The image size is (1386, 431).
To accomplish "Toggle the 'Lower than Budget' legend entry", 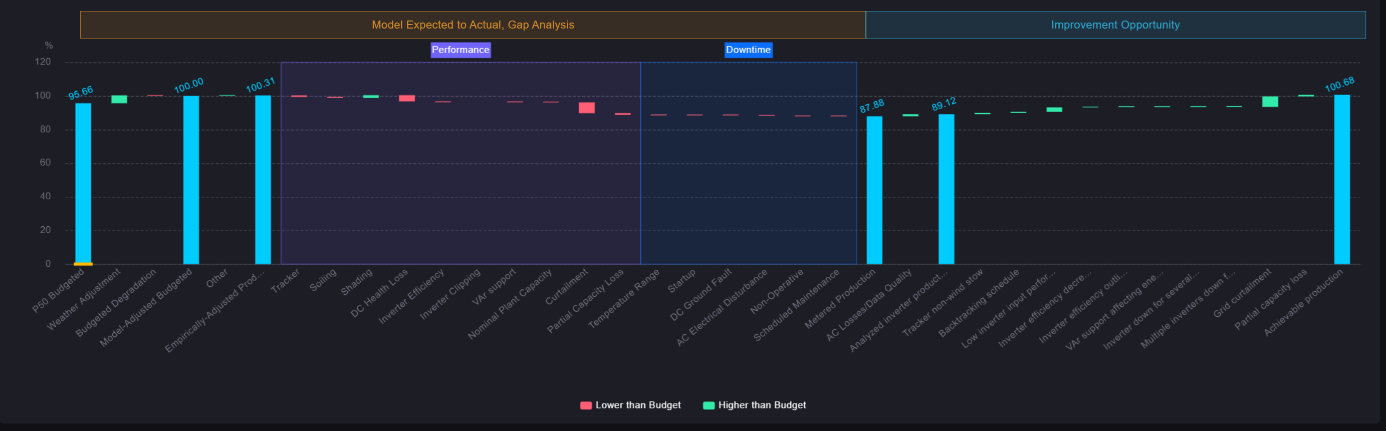I will tap(630, 405).
